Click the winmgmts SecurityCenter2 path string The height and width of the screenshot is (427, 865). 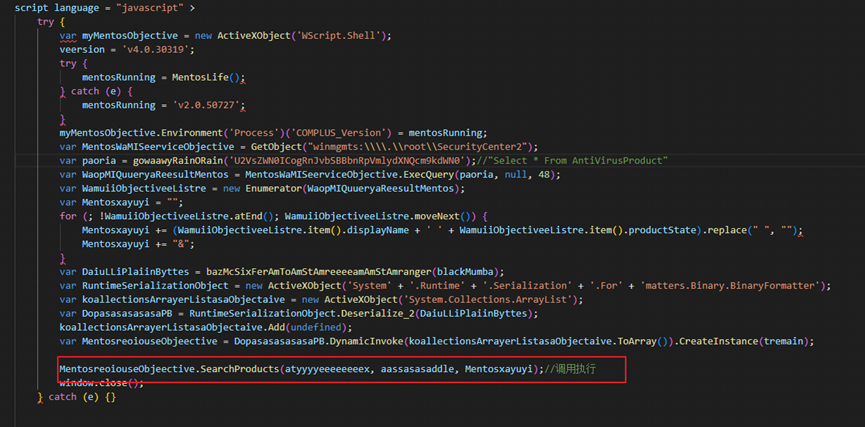[415, 147]
